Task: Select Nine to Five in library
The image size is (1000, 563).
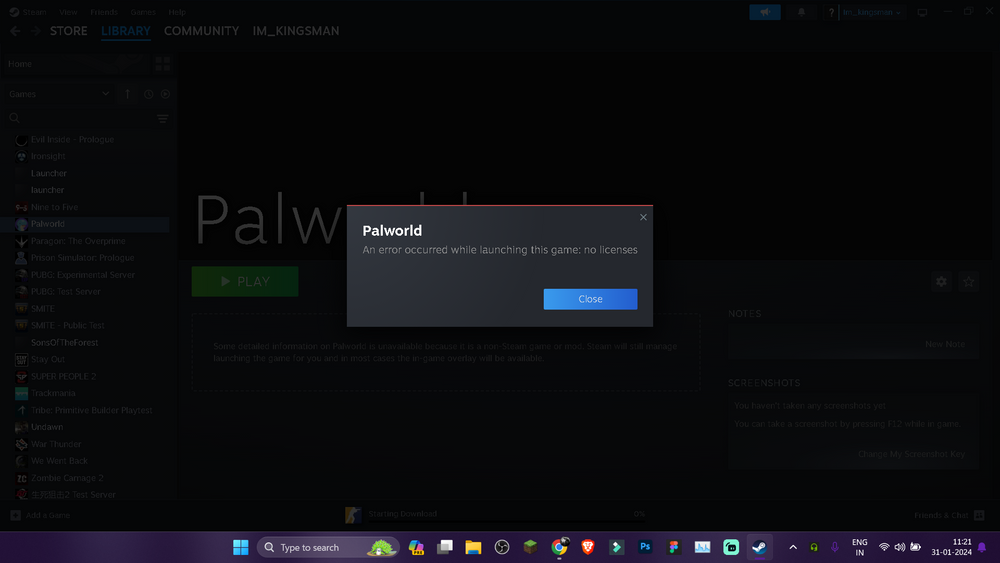Action: tap(54, 207)
